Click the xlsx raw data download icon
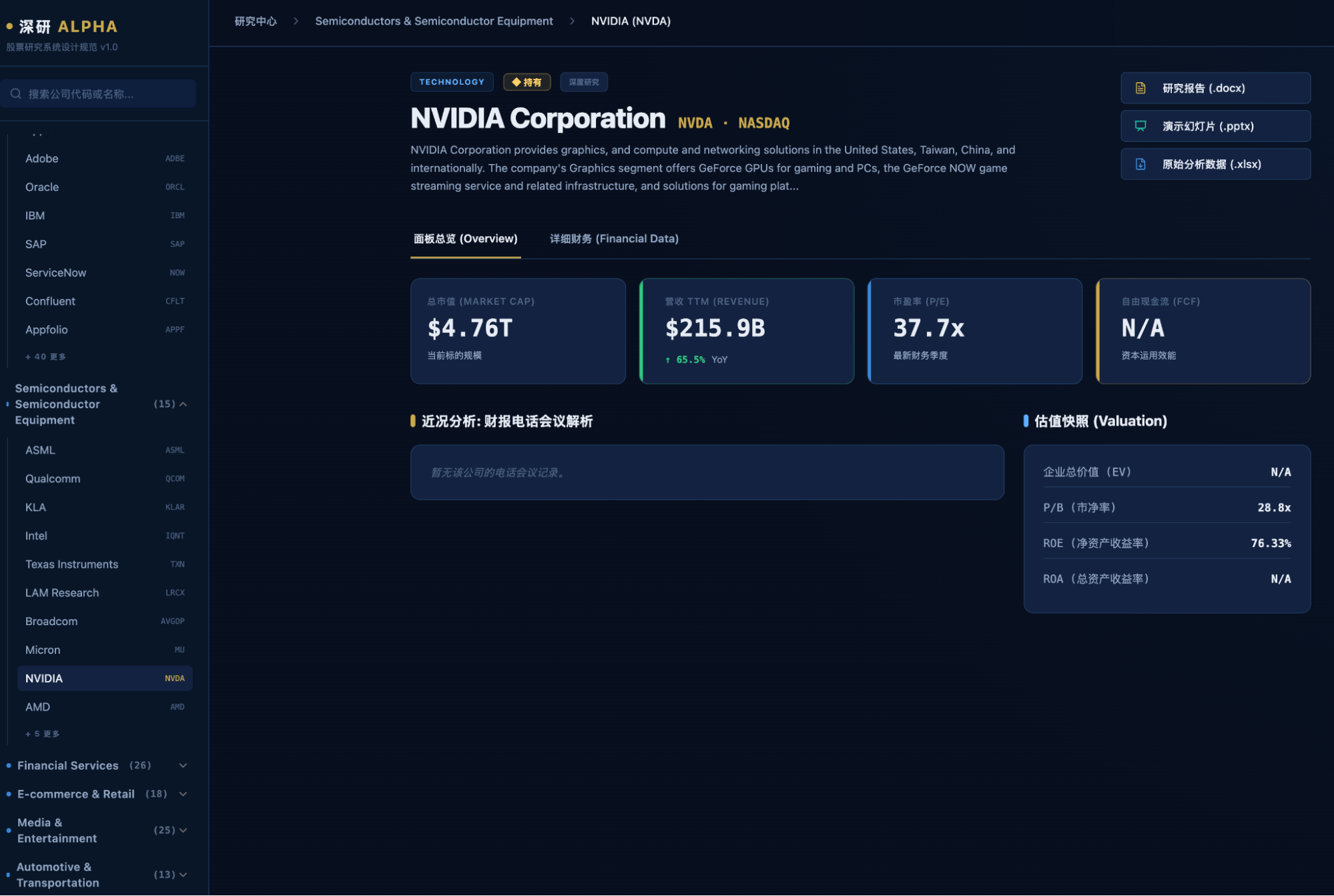This screenshot has width=1334, height=896. point(1140,164)
